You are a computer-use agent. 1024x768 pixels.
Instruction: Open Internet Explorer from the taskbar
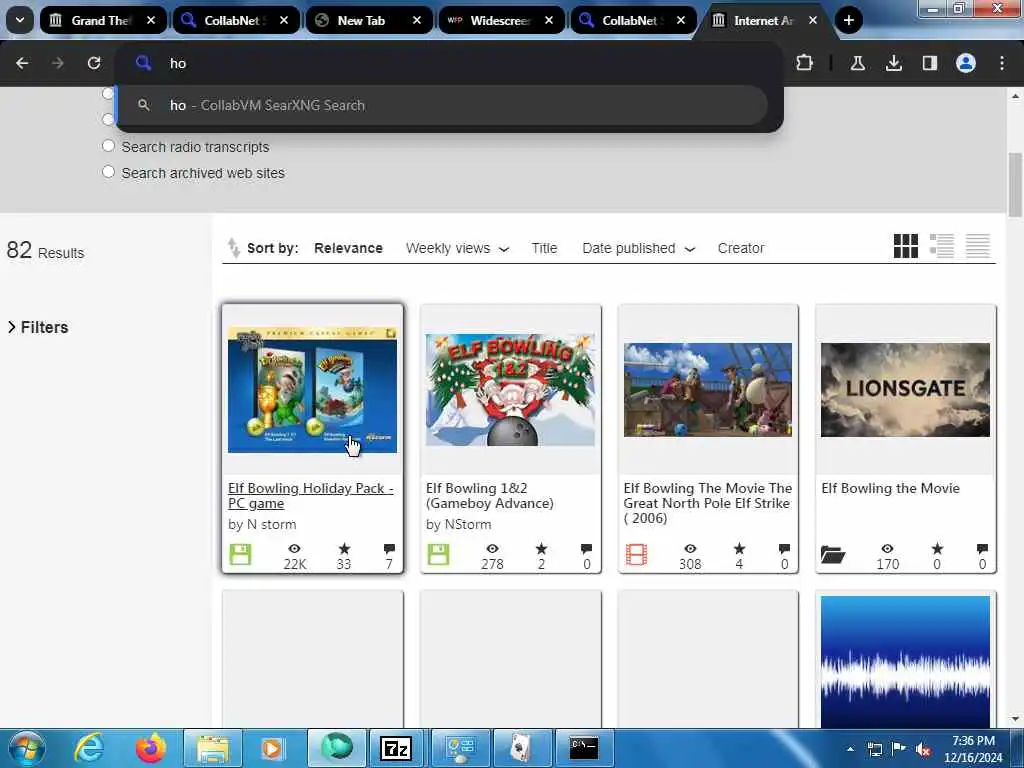[89, 748]
